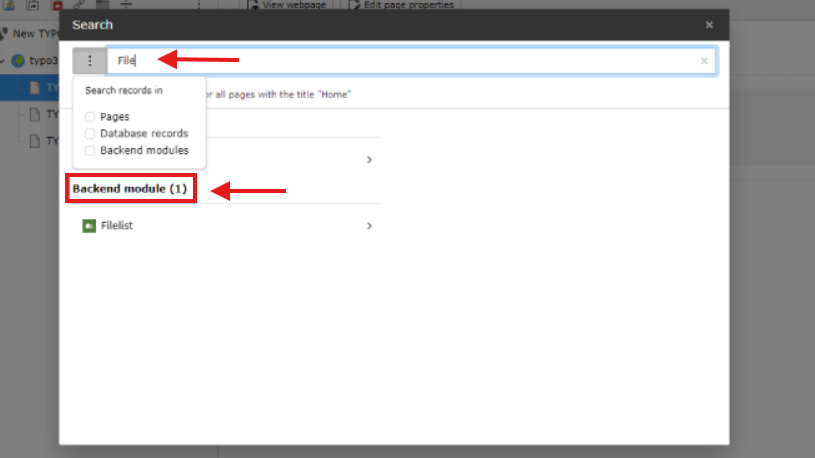Image resolution: width=815 pixels, height=458 pixels.
Task: Click the typo3 globe site icon
Action: click(x=18, y=61)
